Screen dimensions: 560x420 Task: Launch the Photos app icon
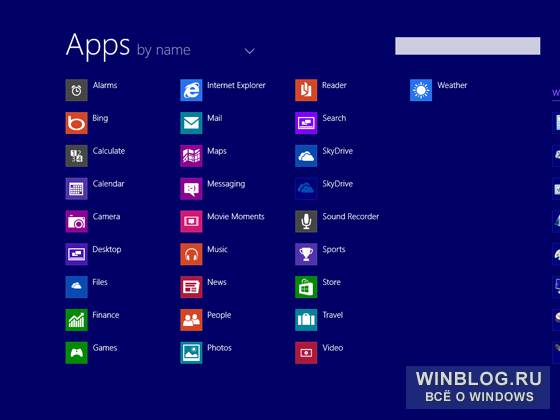191,352
